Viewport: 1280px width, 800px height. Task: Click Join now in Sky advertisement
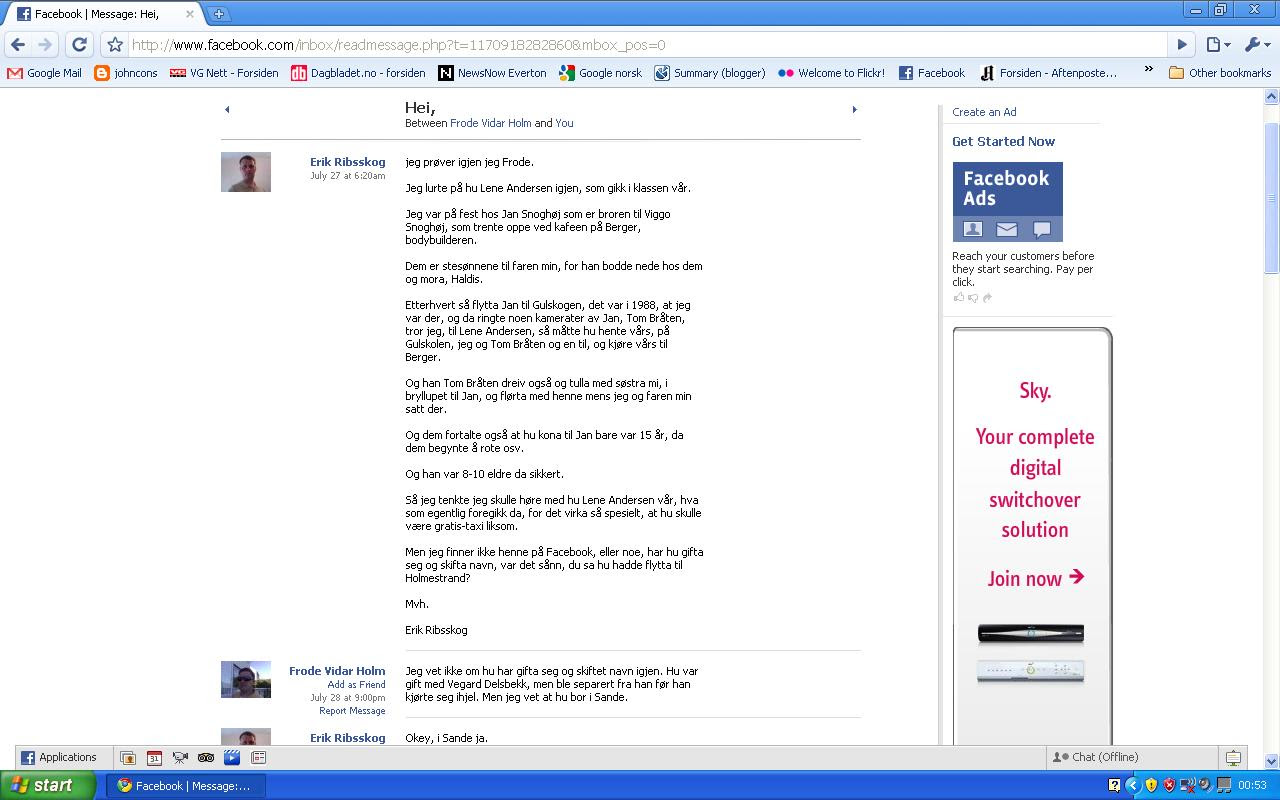[1035, 578]
